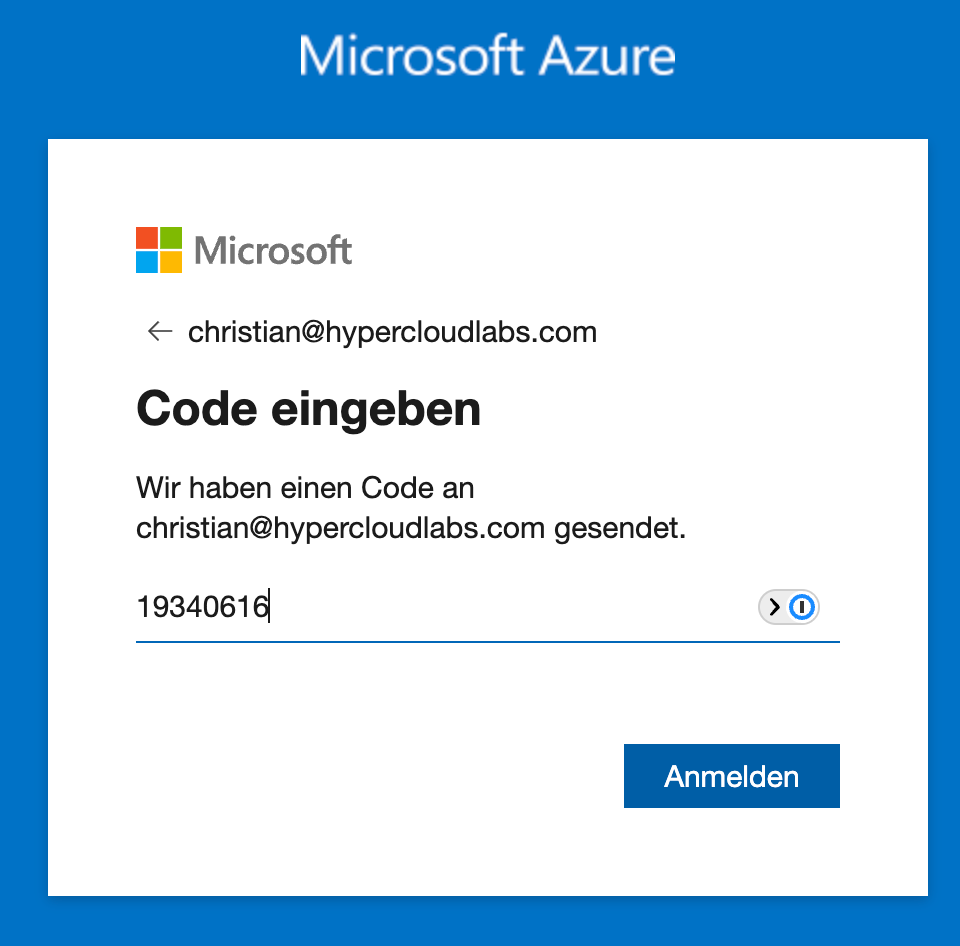The width and height of the screenshot is (960, 946).
Task: Click the four-color Microsoft logo
Action: pyautogui.click(x=159, y=250)
